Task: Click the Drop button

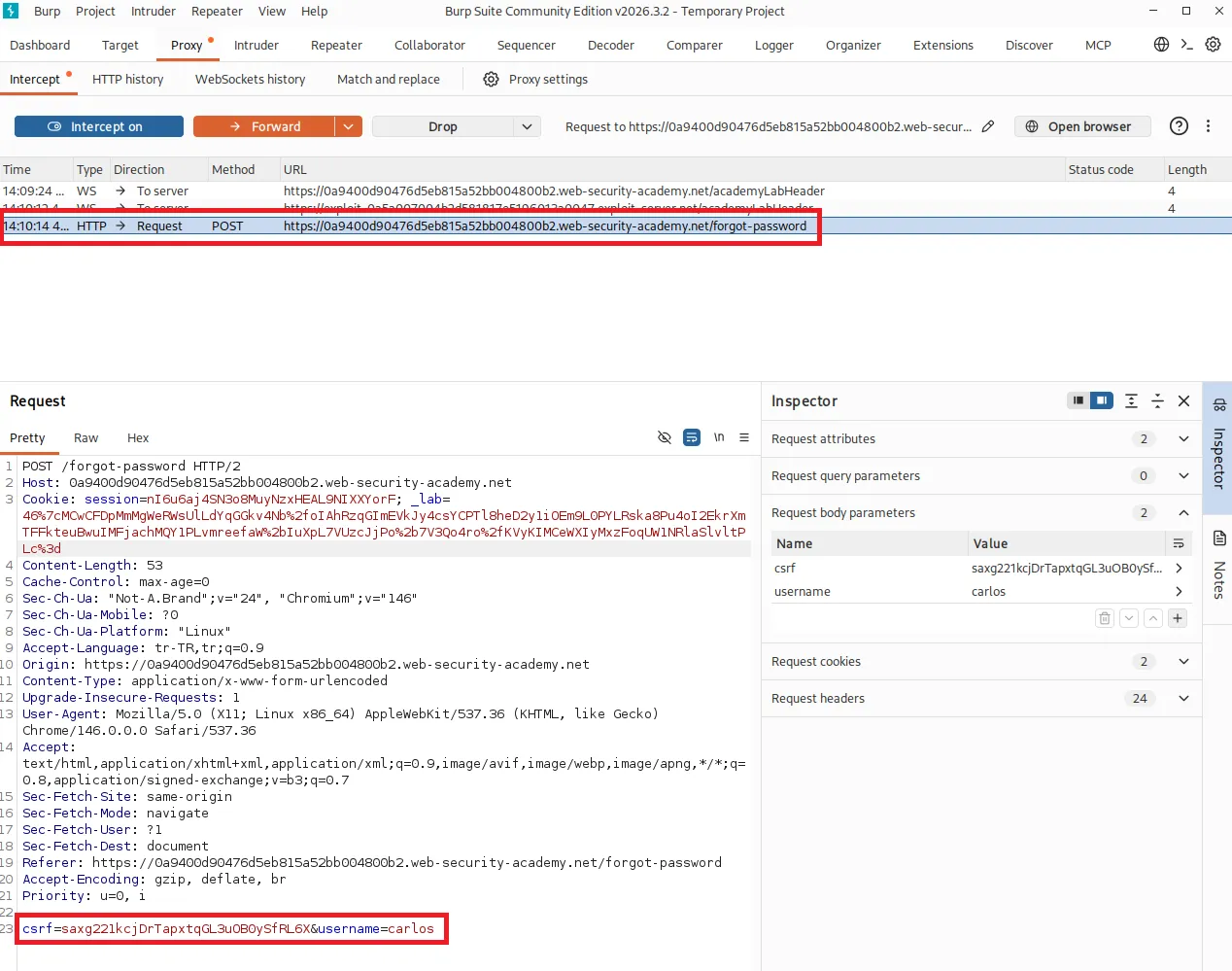Action: tap(443, 126)
